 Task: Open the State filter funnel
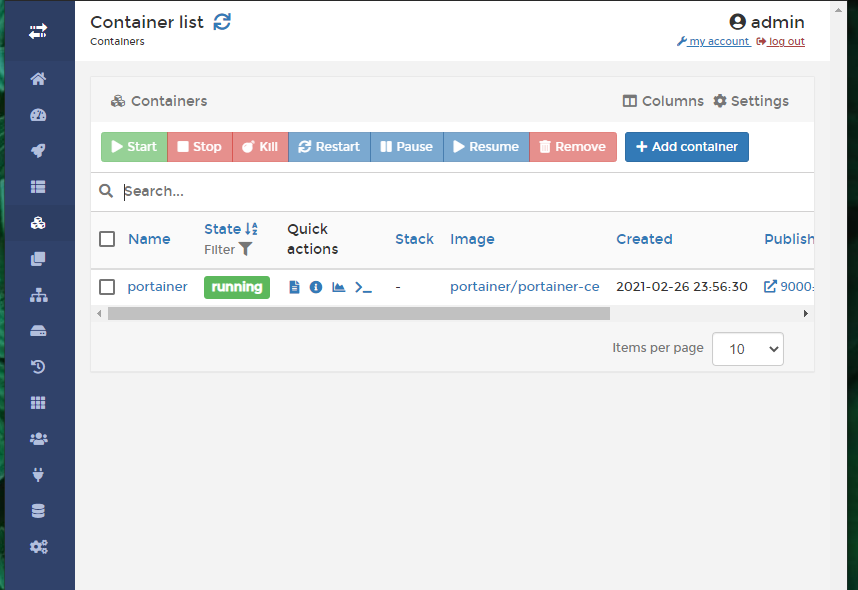pos(245,249)
